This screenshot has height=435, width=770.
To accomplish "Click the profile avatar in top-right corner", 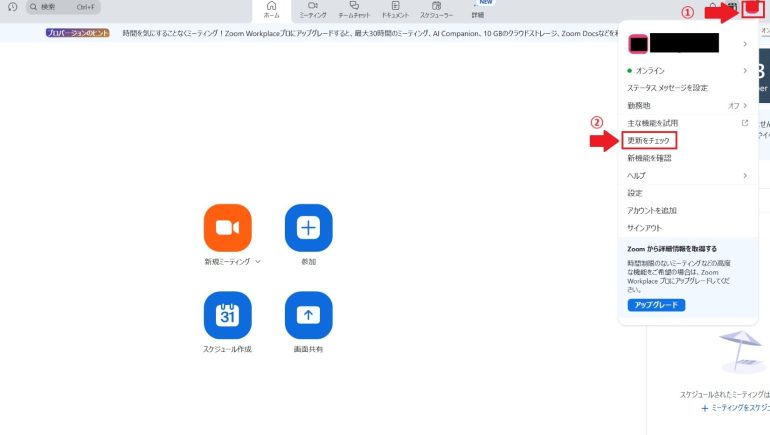I will coord(752,10).
